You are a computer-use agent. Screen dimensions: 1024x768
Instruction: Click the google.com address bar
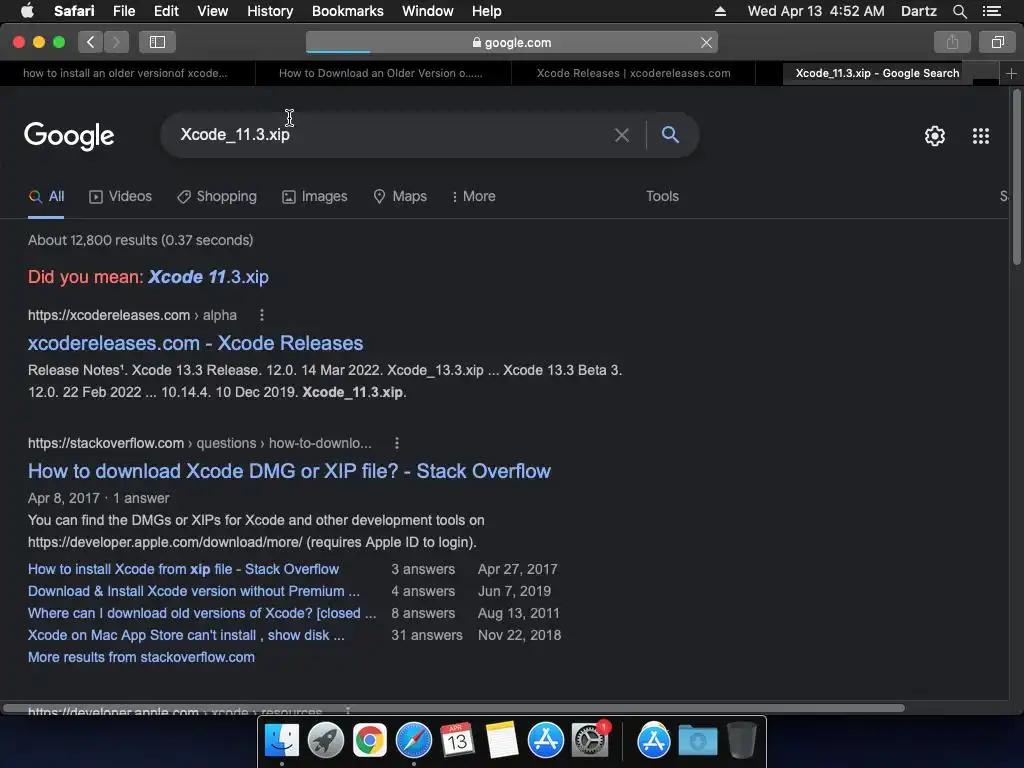[x=512, y=42]
